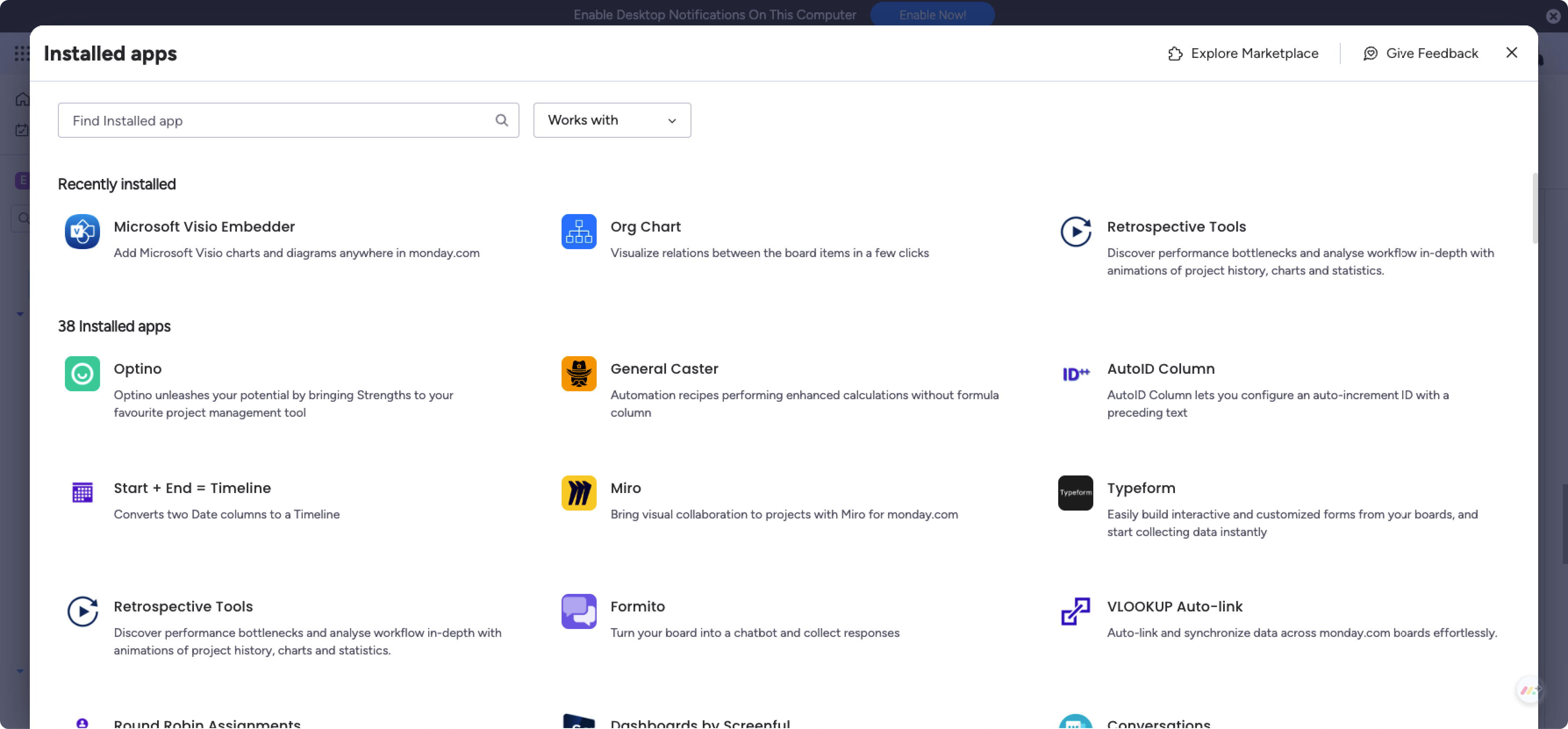The height and width of the screenshot is (729, 1568).
Task: Click the search magnifier in the Find field
Action: click(x=501, y=120)
